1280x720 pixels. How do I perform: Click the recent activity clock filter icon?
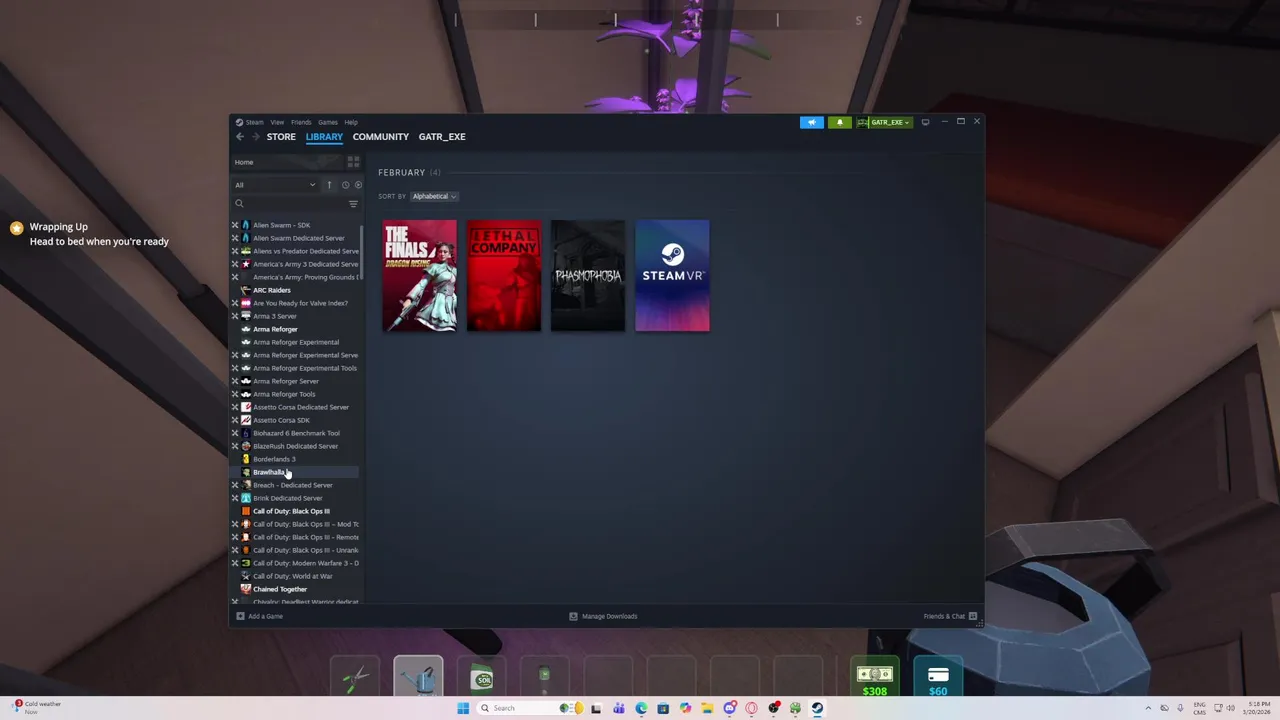[x=345, y=185]
